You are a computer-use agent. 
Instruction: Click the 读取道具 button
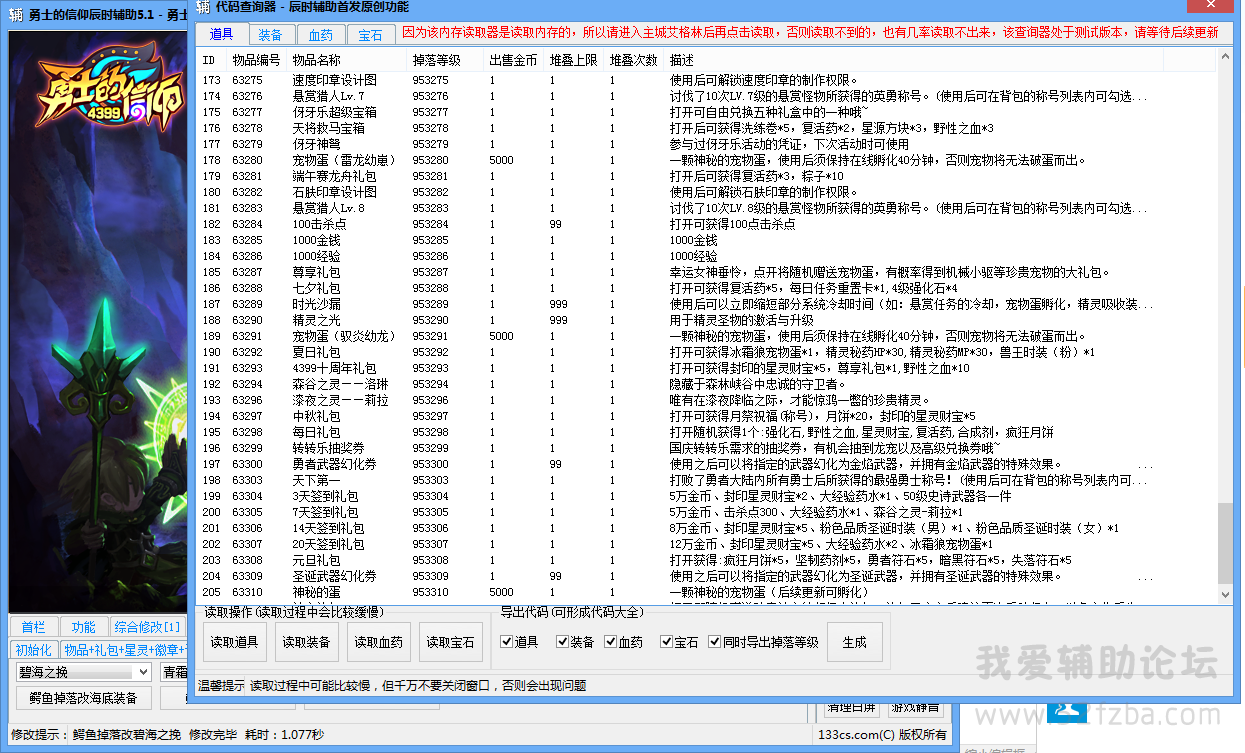point(236,642)
